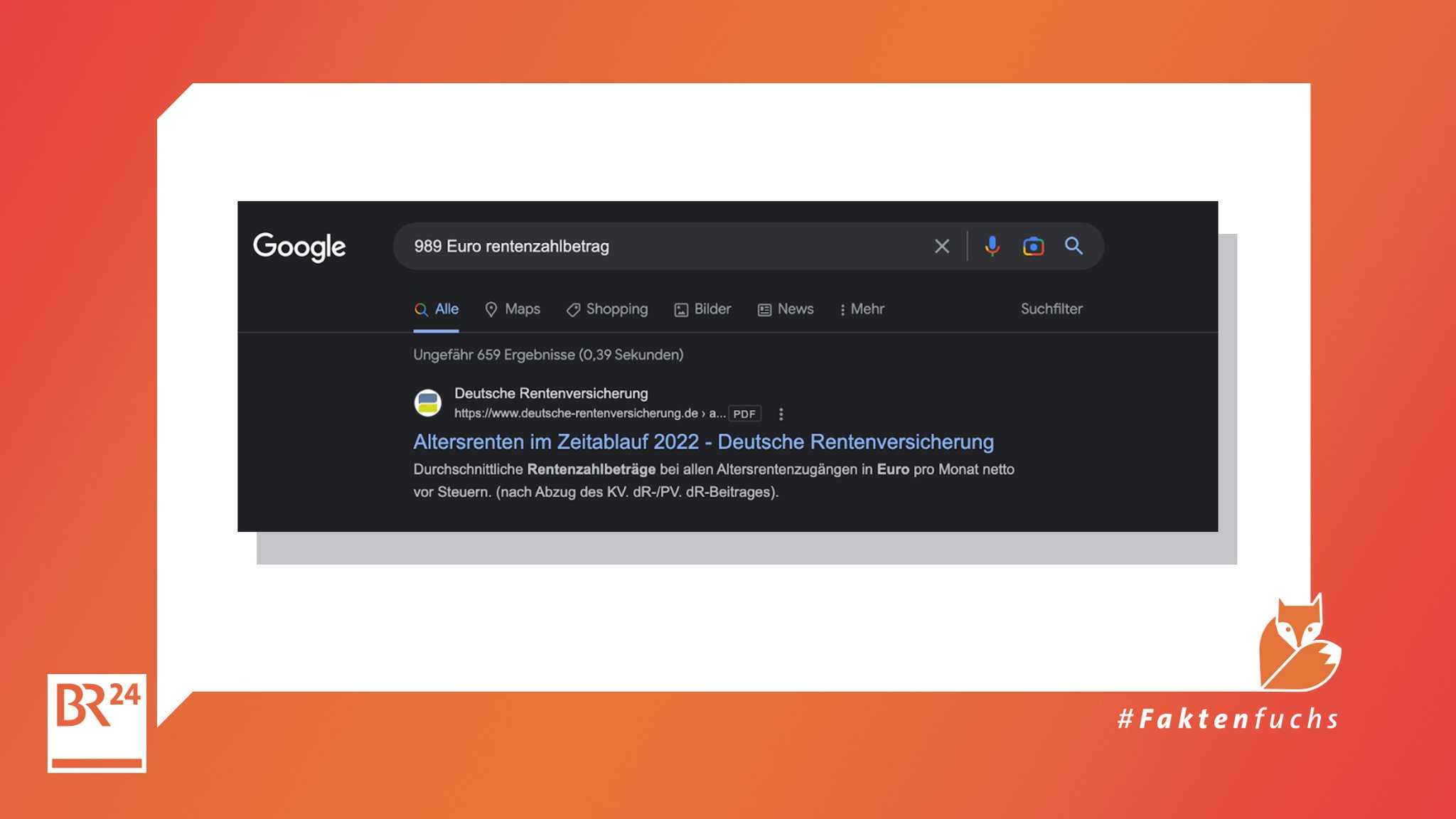
Task: Open 'Altersrenten im Zeitablauf 2022' result link
Action: (x=703, y=442)
